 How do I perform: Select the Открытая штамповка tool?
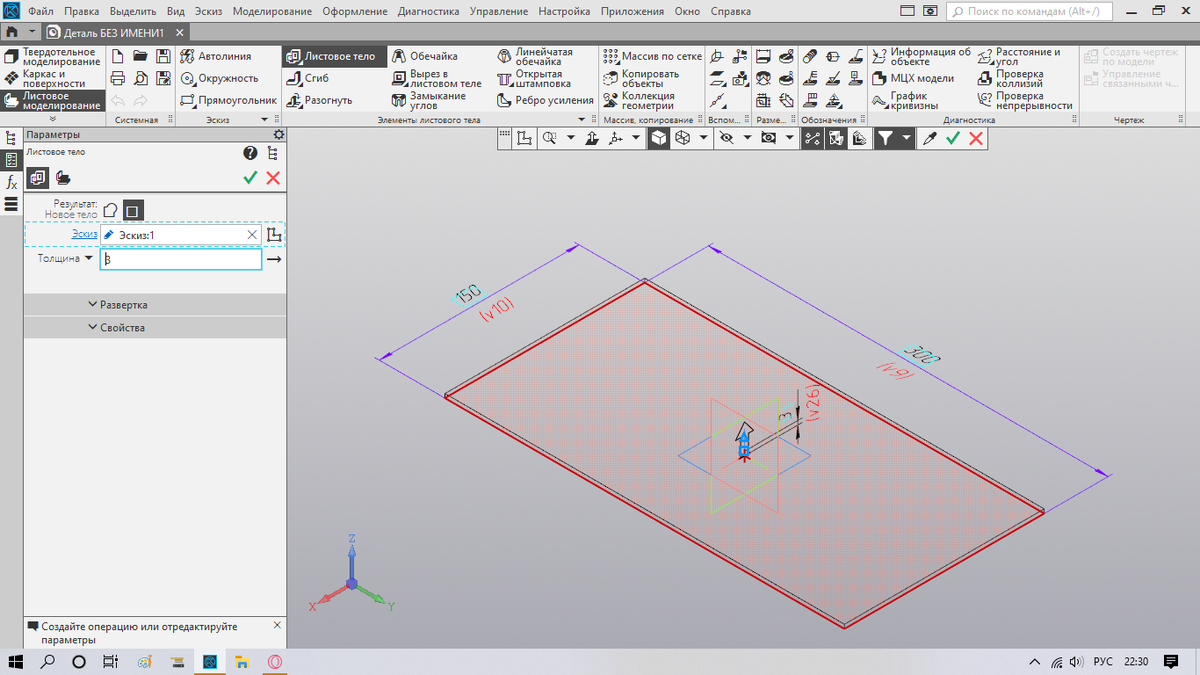point(535,78)
